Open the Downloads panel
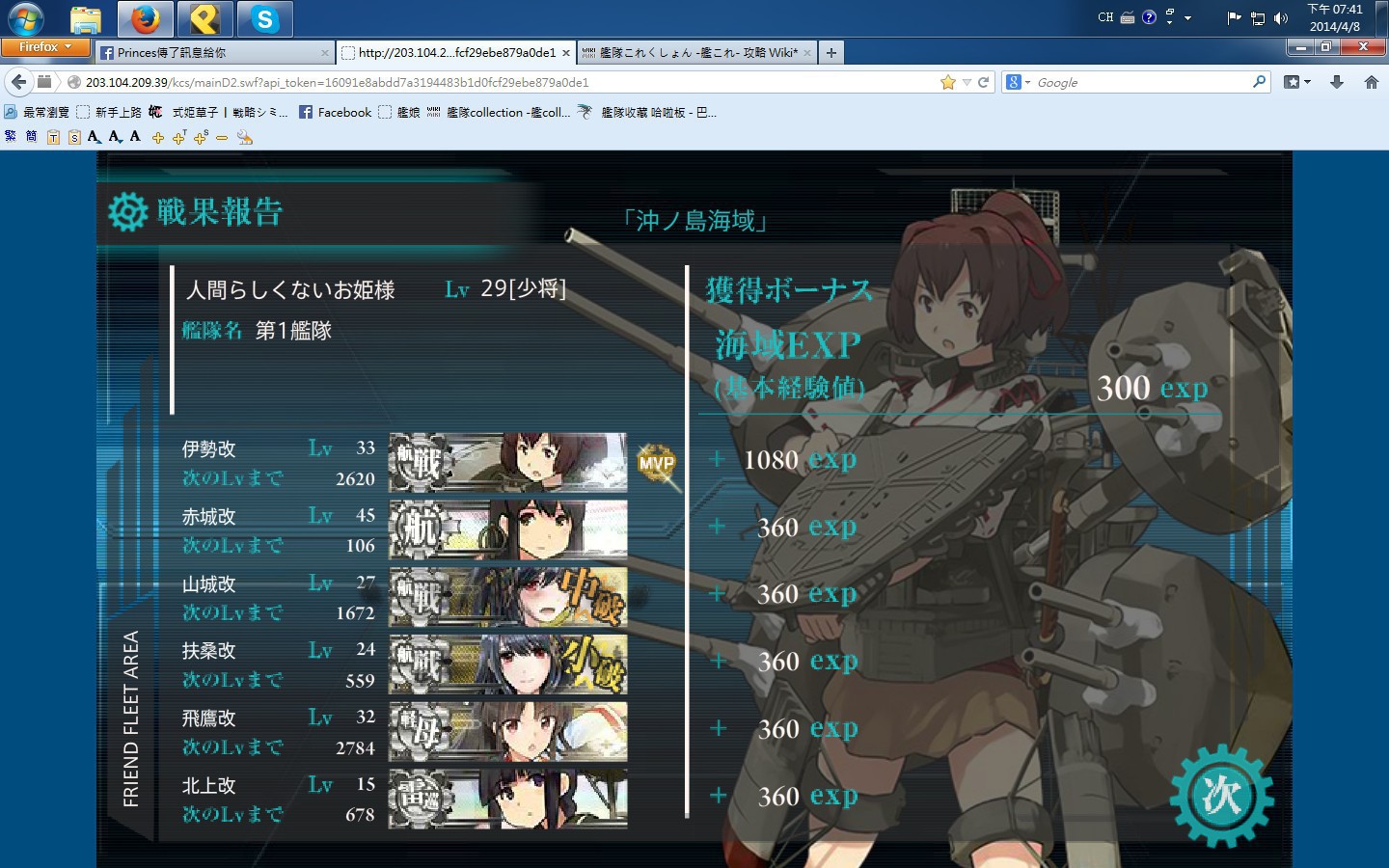 click(x=1337, y=83)
